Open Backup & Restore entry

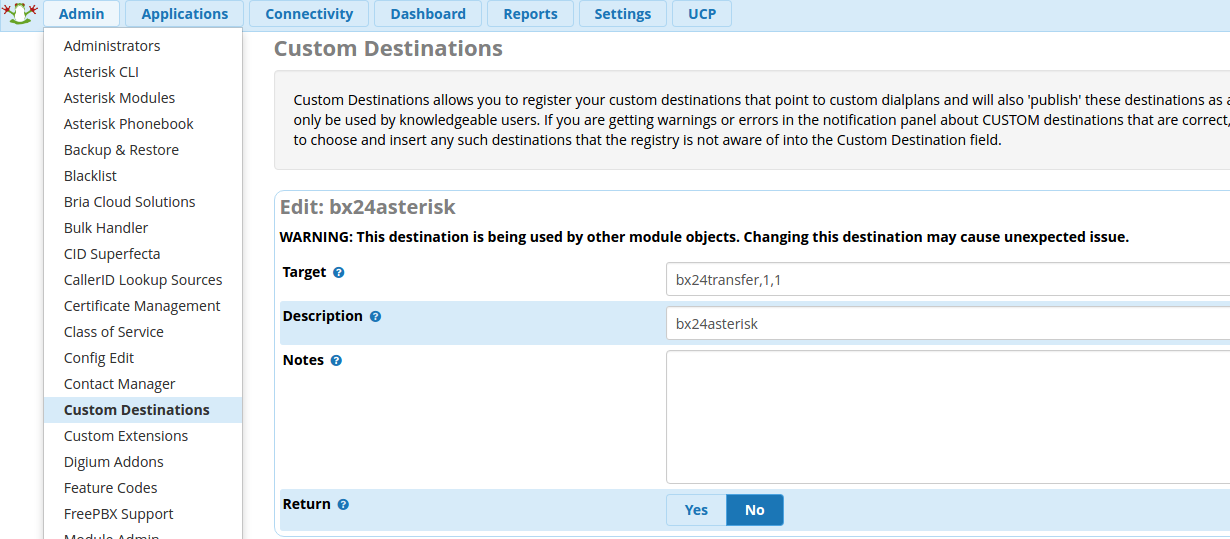[143, 150]
